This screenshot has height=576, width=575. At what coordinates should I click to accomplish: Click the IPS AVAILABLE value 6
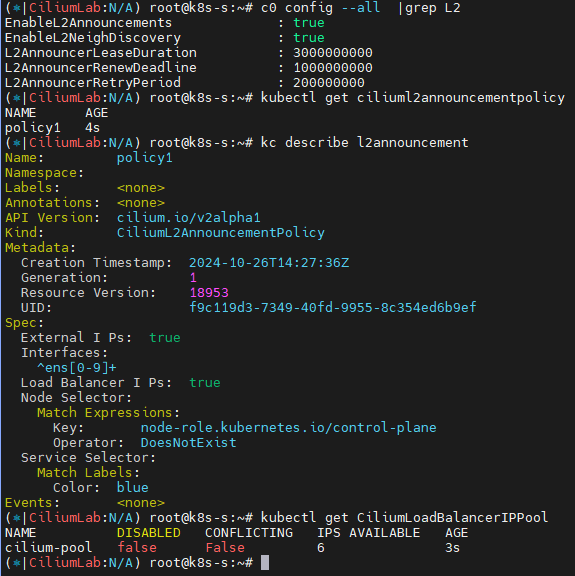[x=321, y=548]
